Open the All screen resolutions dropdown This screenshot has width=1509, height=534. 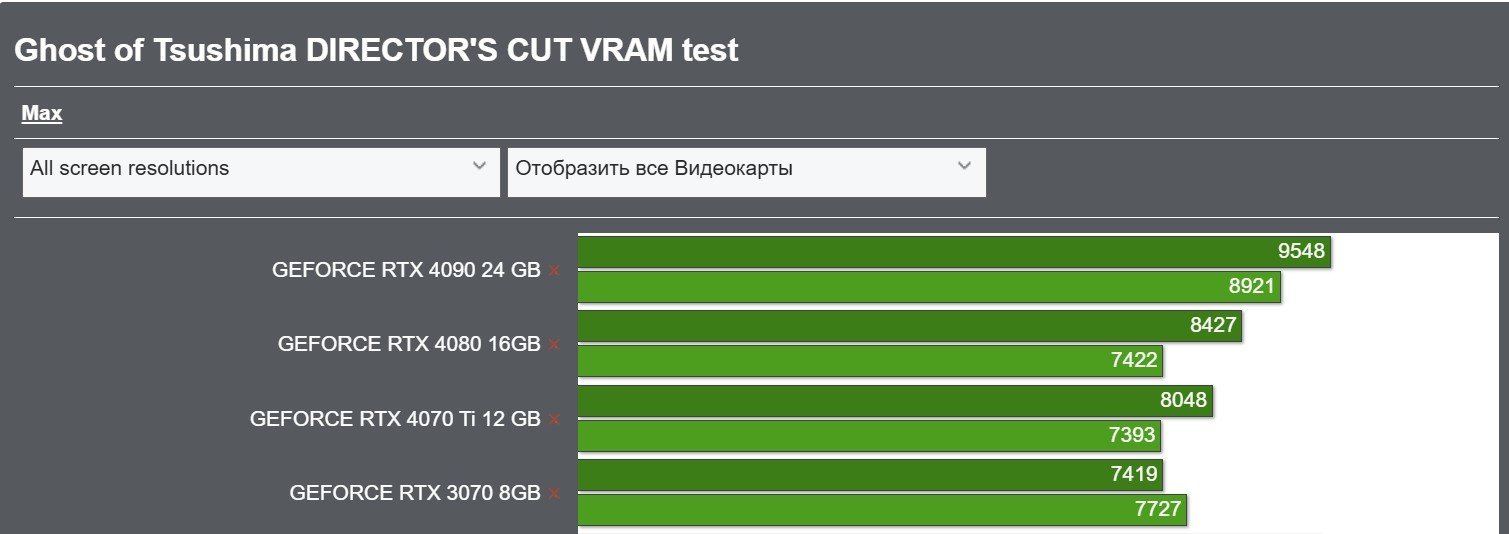261,172
